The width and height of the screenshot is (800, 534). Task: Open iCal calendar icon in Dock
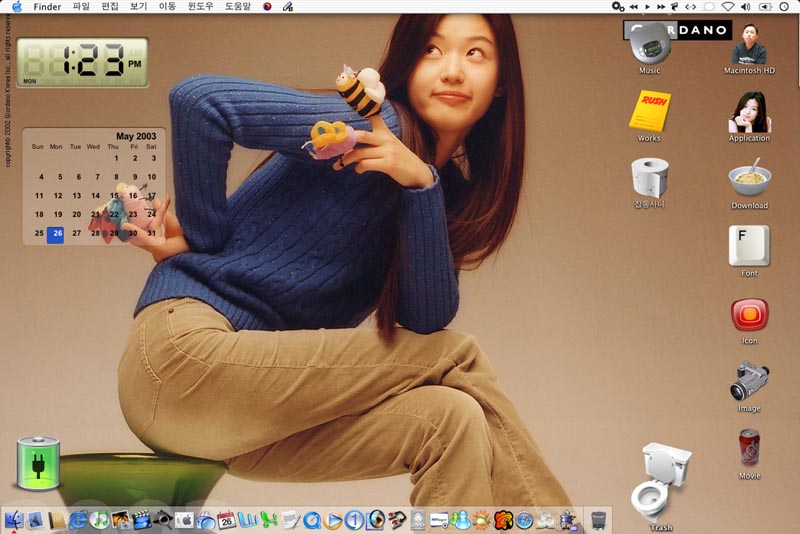(x=227, y=520)
